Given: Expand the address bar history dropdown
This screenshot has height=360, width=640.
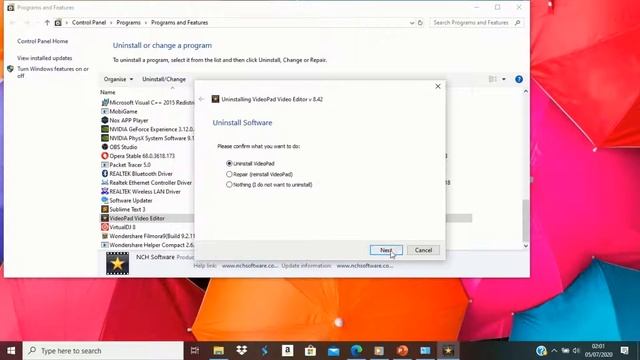Looking at the screenshot, I should tap(411, 23).
